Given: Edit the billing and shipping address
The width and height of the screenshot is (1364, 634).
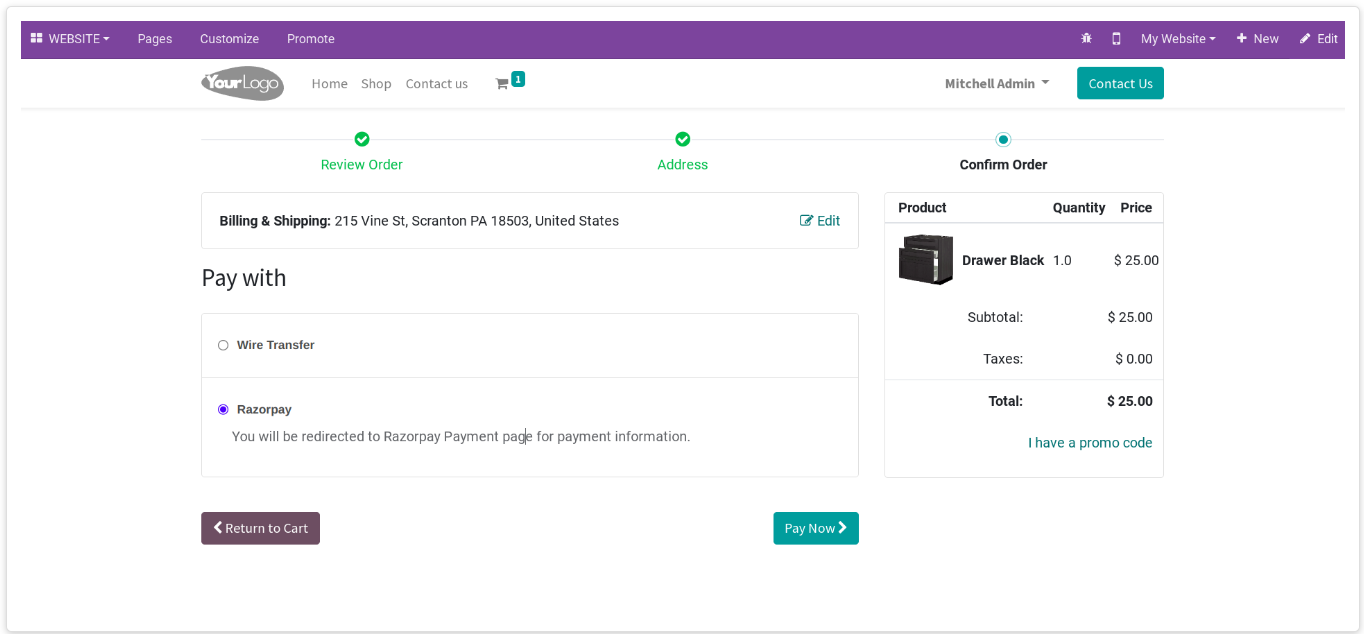Looking at the screenshot, I should click(820, 221).
